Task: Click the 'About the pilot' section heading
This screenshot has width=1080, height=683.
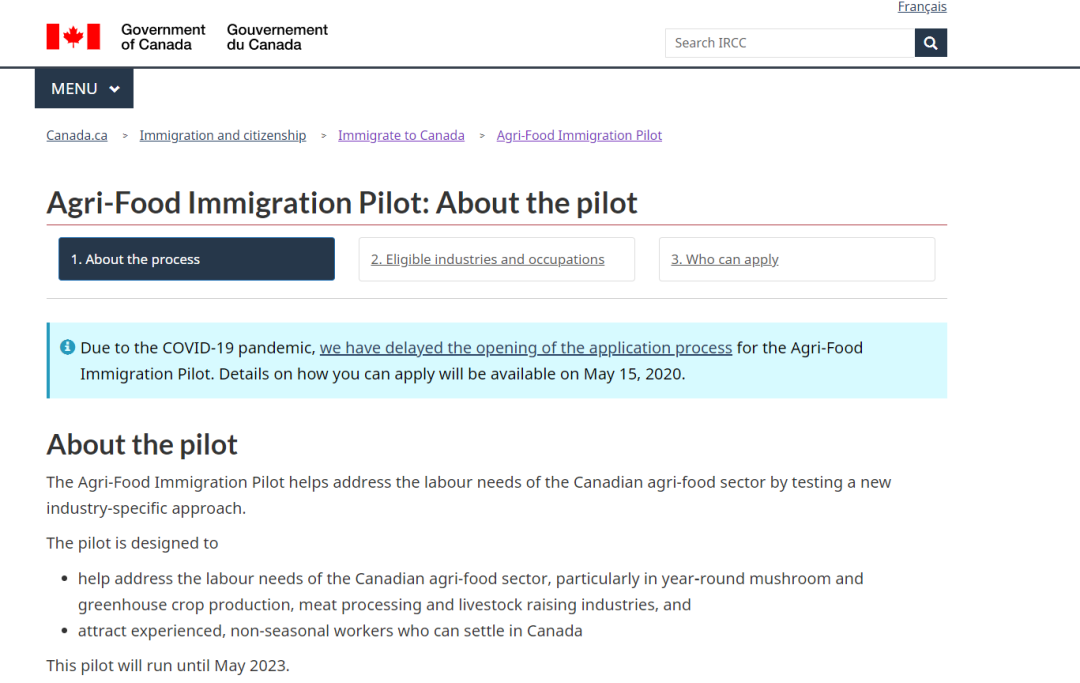Action: [142, 445]
